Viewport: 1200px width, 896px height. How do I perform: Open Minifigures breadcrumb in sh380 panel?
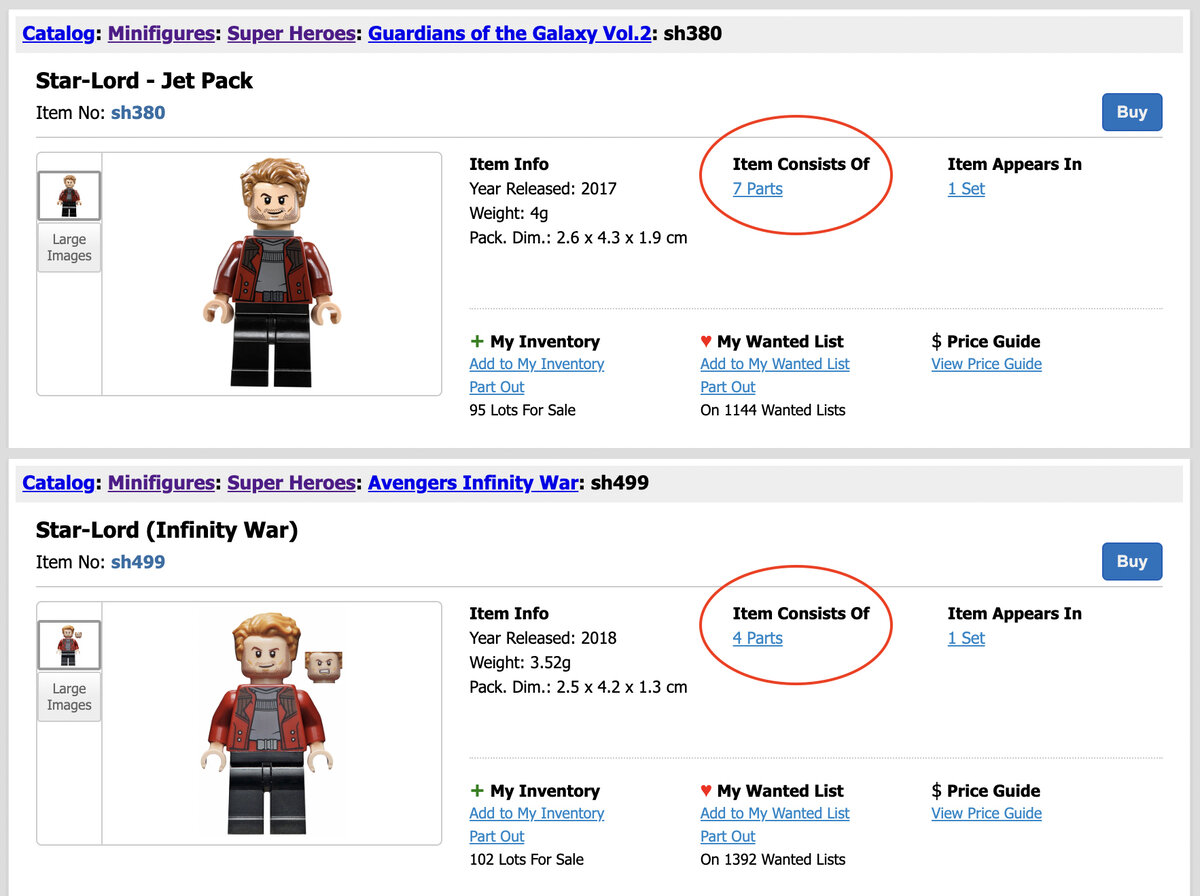[161, 34]
